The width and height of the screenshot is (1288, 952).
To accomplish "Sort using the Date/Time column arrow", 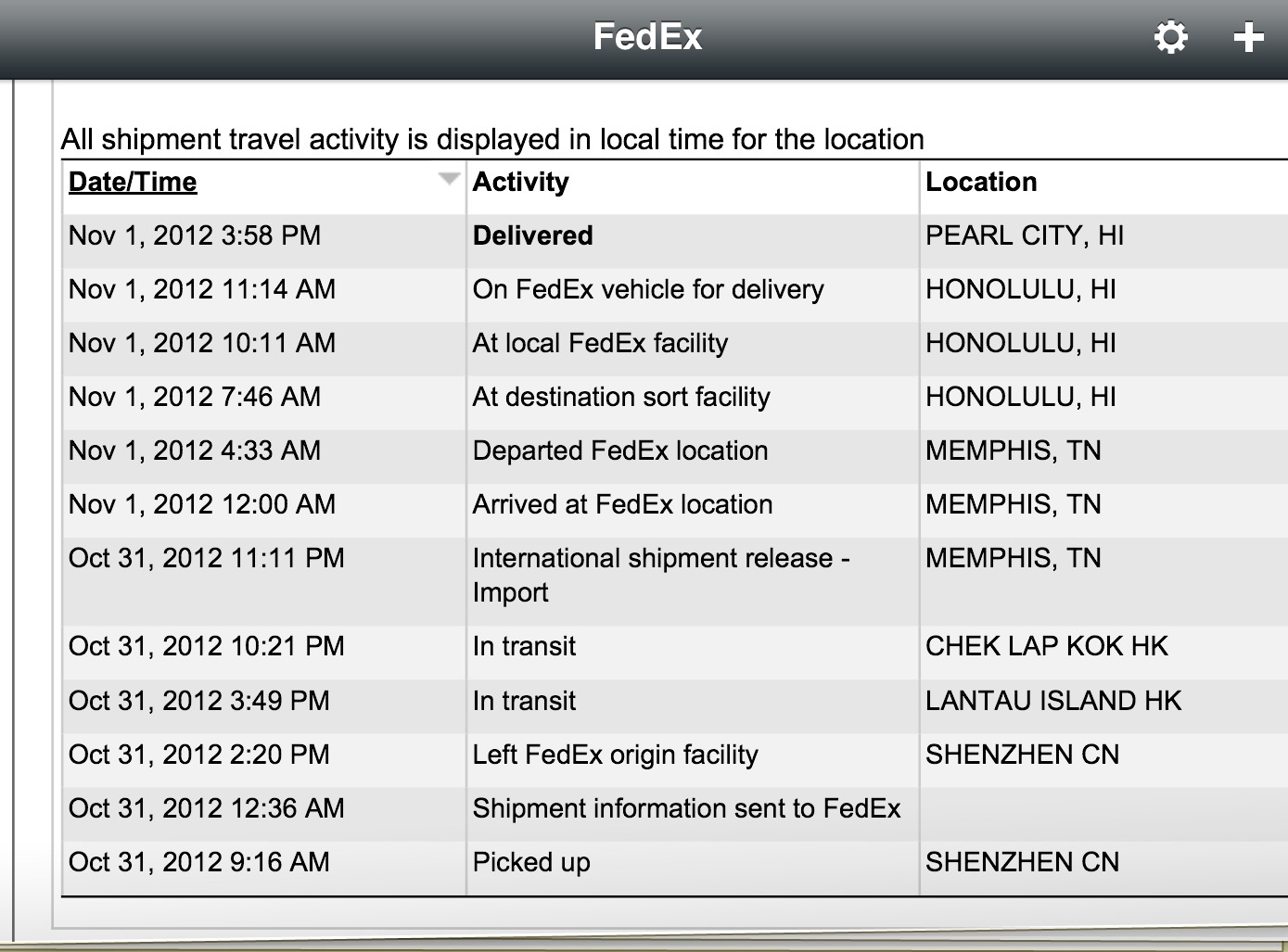I will coord(449,178).
